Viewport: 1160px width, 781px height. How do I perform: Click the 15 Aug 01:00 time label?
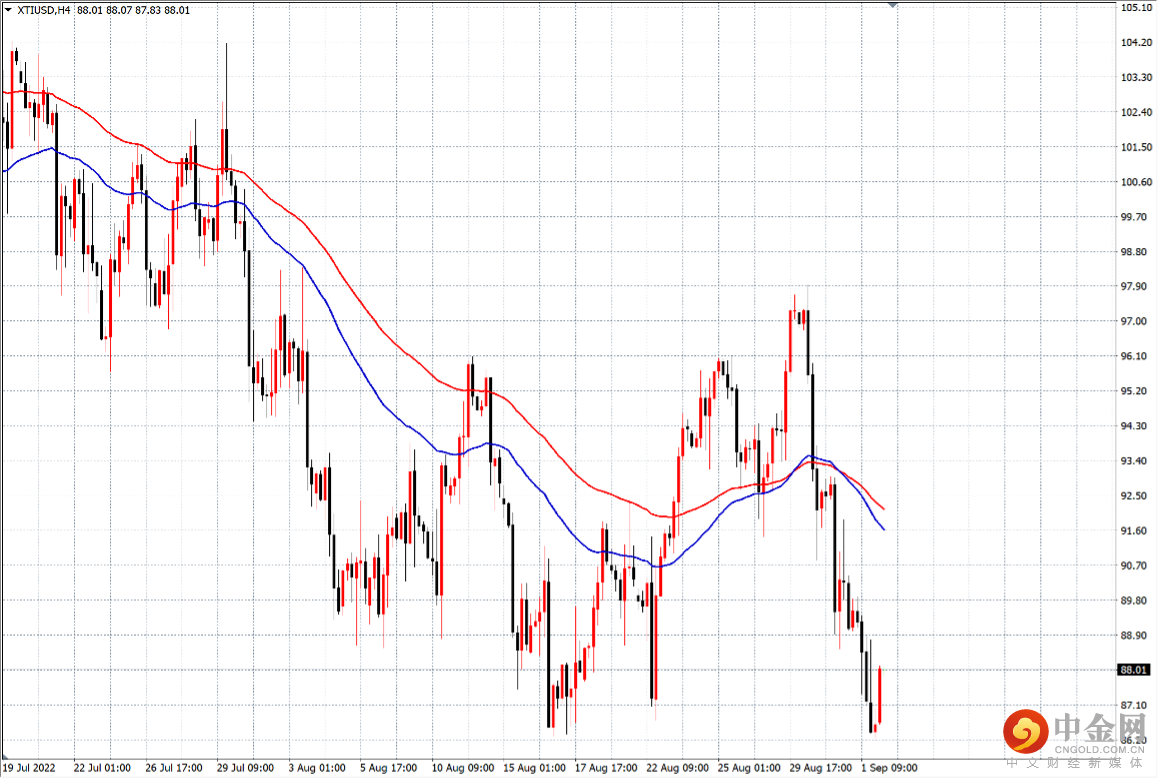coord(535,768)
